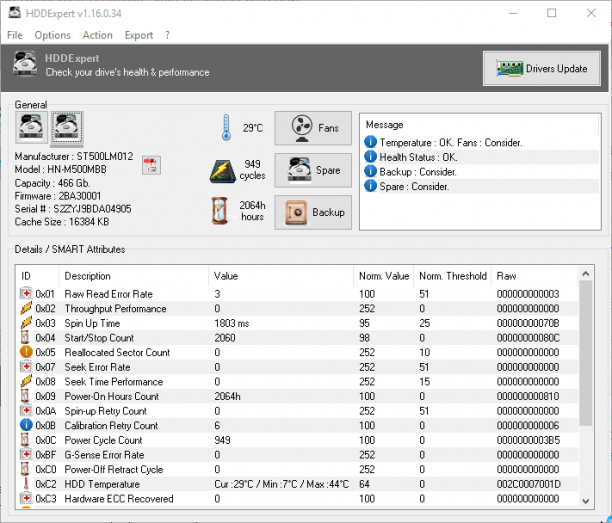The image size is (612, 523).
Task: Open the File menu
Action: pos(15,35)
